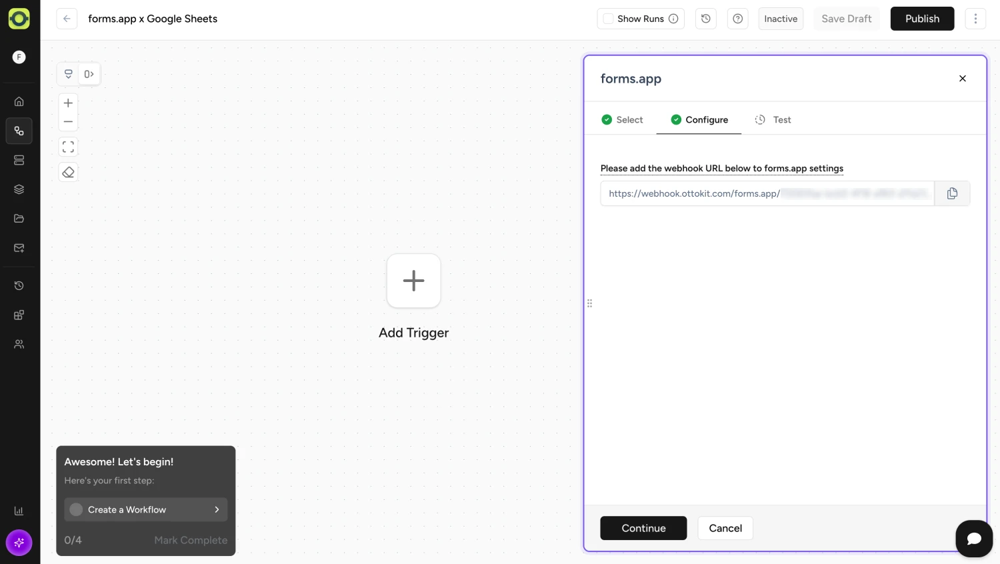Click the webhook URL field

click(767, 193)
